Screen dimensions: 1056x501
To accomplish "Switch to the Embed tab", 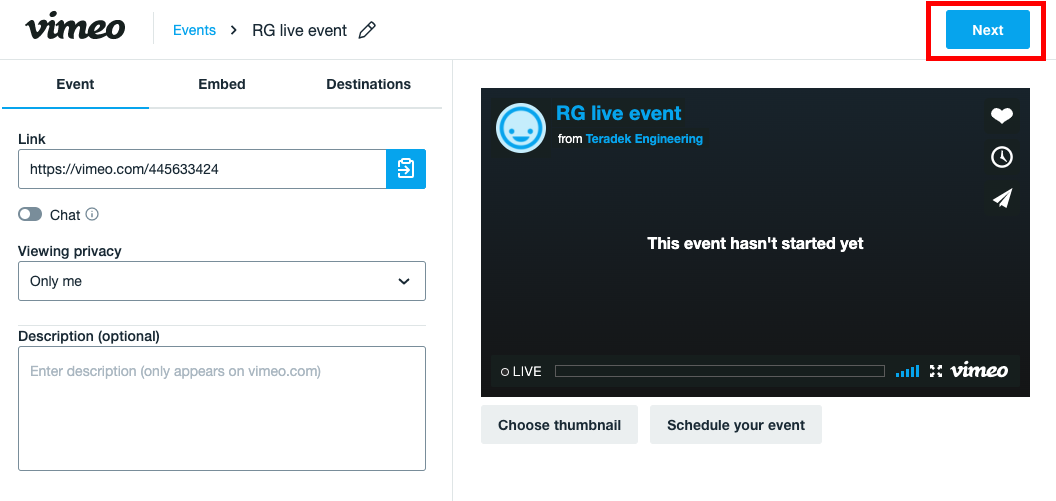I will pos(222,84).
